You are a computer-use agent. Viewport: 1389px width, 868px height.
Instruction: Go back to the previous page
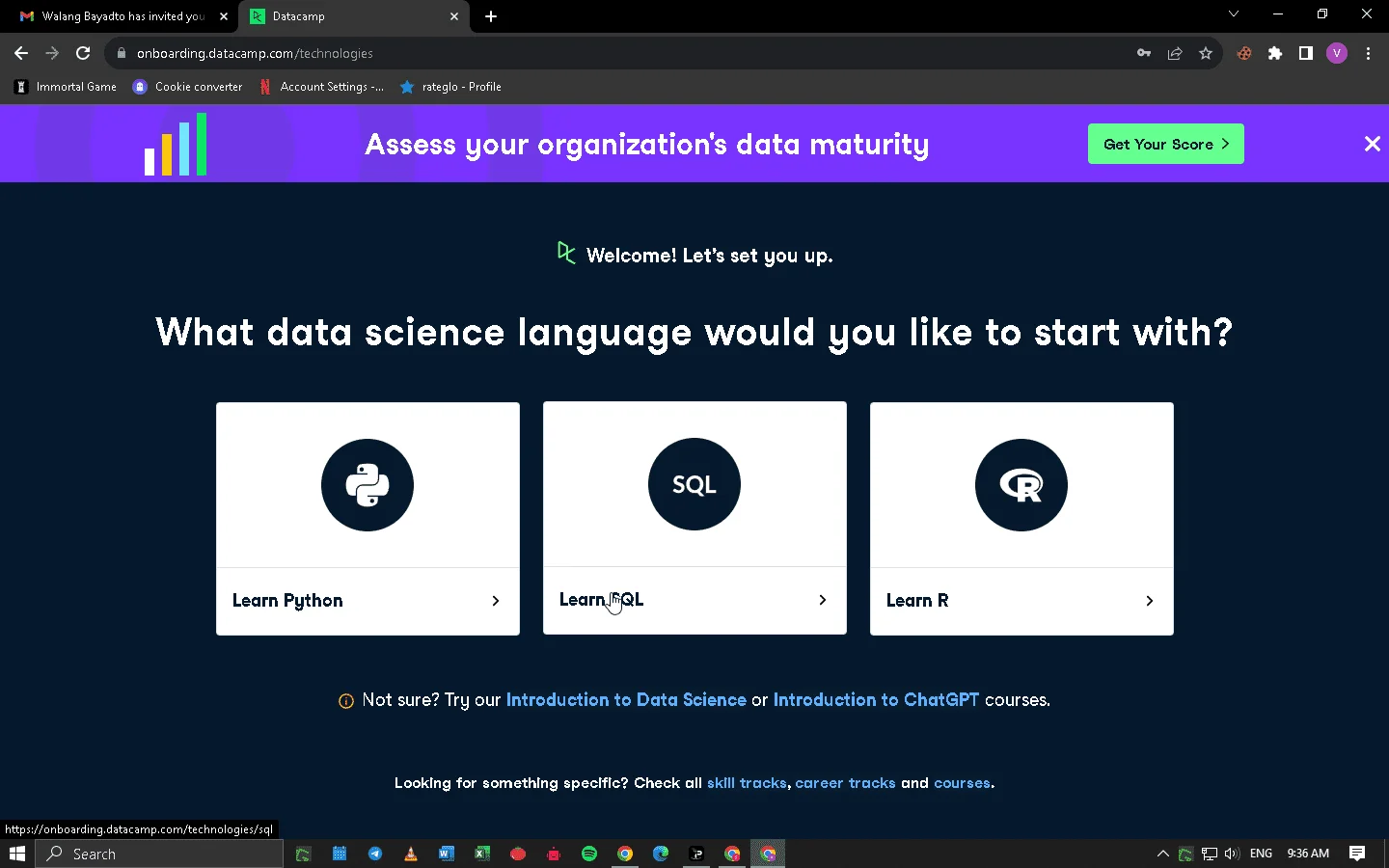(x=21, y=53)
